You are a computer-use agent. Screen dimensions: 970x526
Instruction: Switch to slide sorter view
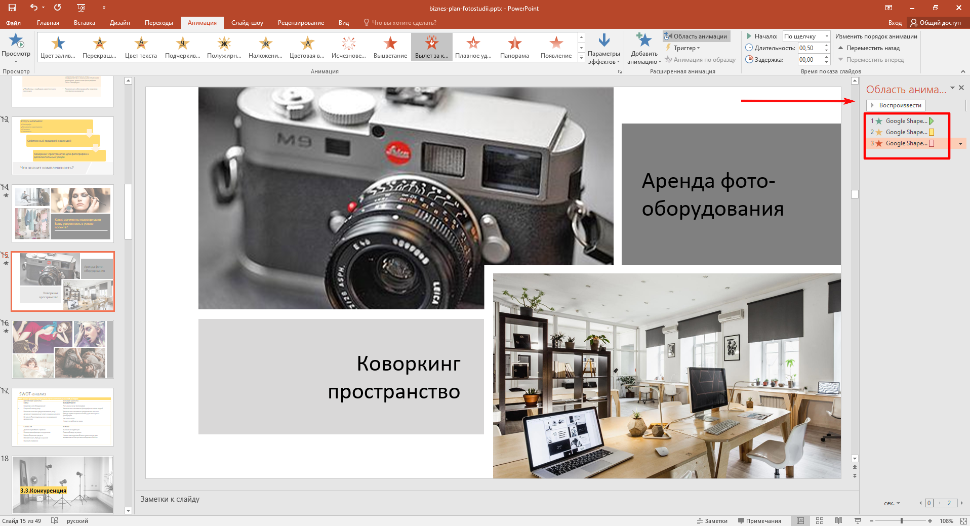pos(820,520)
